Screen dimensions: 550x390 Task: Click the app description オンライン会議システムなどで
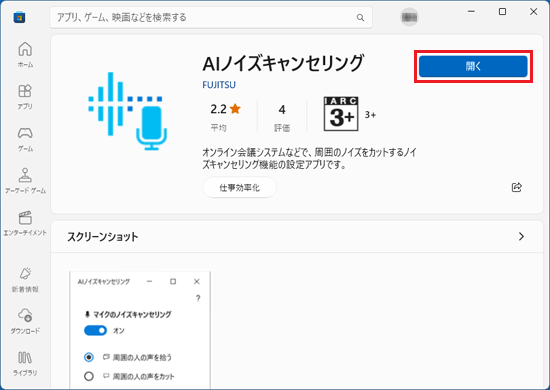(x=309, y=158)
